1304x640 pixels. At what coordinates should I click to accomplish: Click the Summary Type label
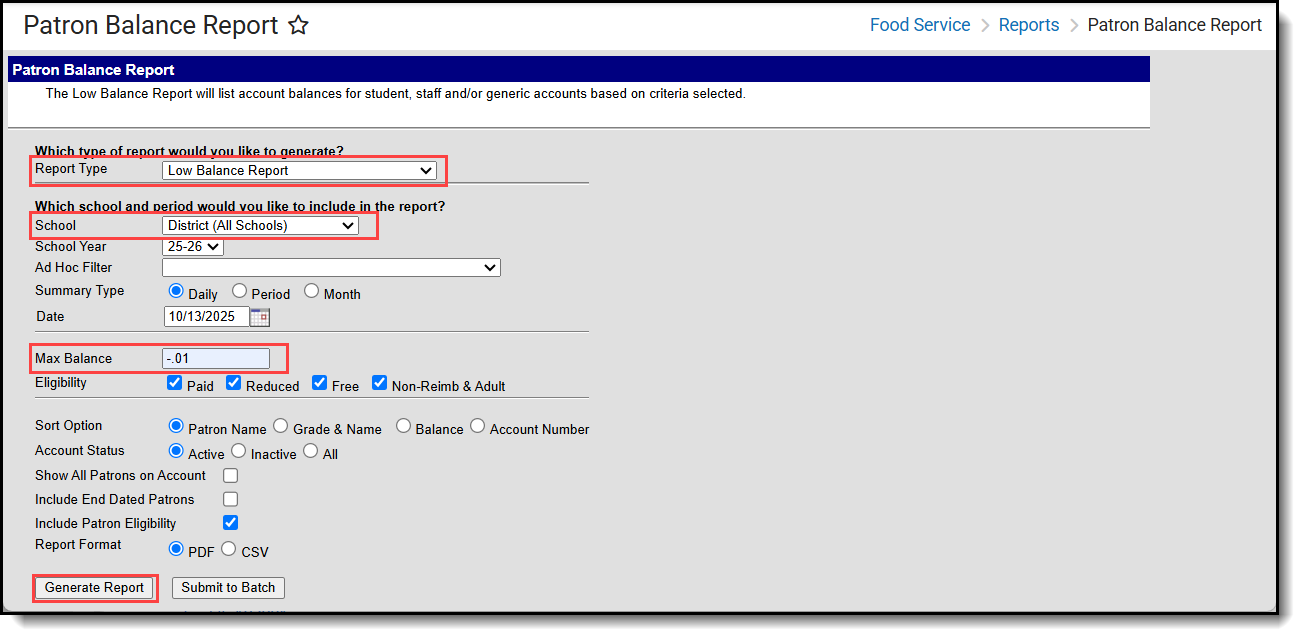(x=80, y=291)
